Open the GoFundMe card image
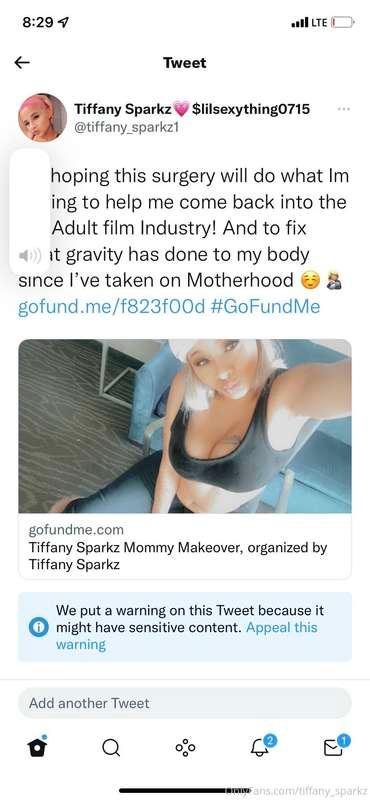The image size is (370, 800). click(185, 426)
